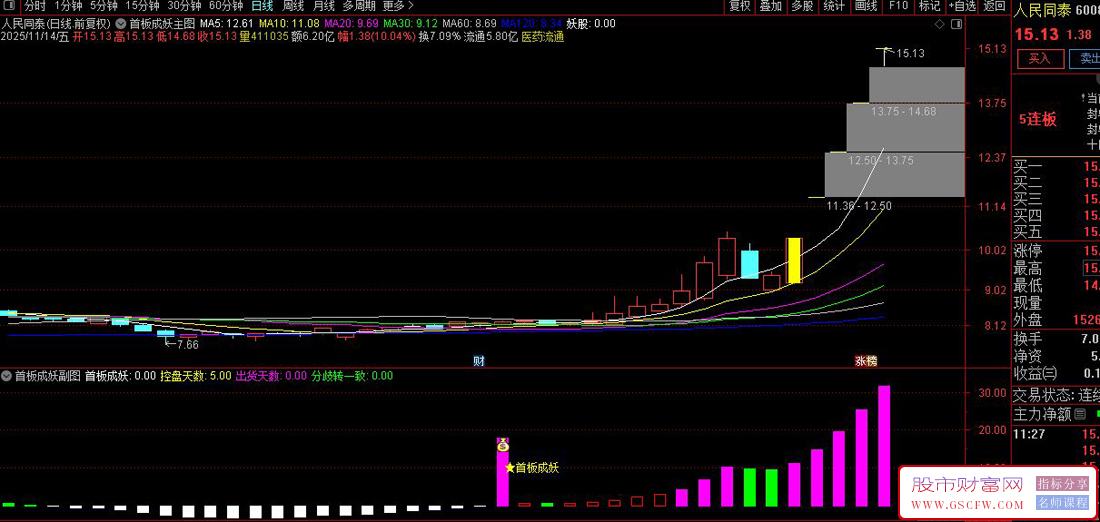
Task: Toggle the layout panel icon at top-left
Action: [x=9, y=6]
